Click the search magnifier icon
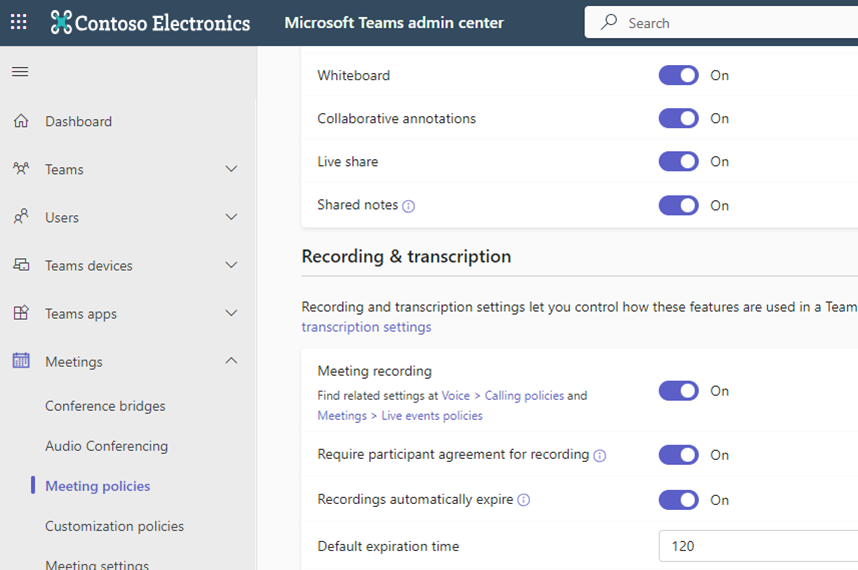This screenshot has width=858, height=570. 608,22
